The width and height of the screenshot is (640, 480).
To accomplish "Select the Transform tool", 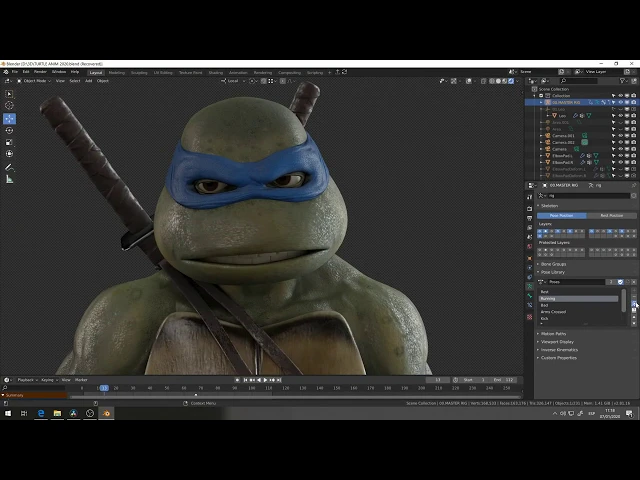I will [9, 154].
